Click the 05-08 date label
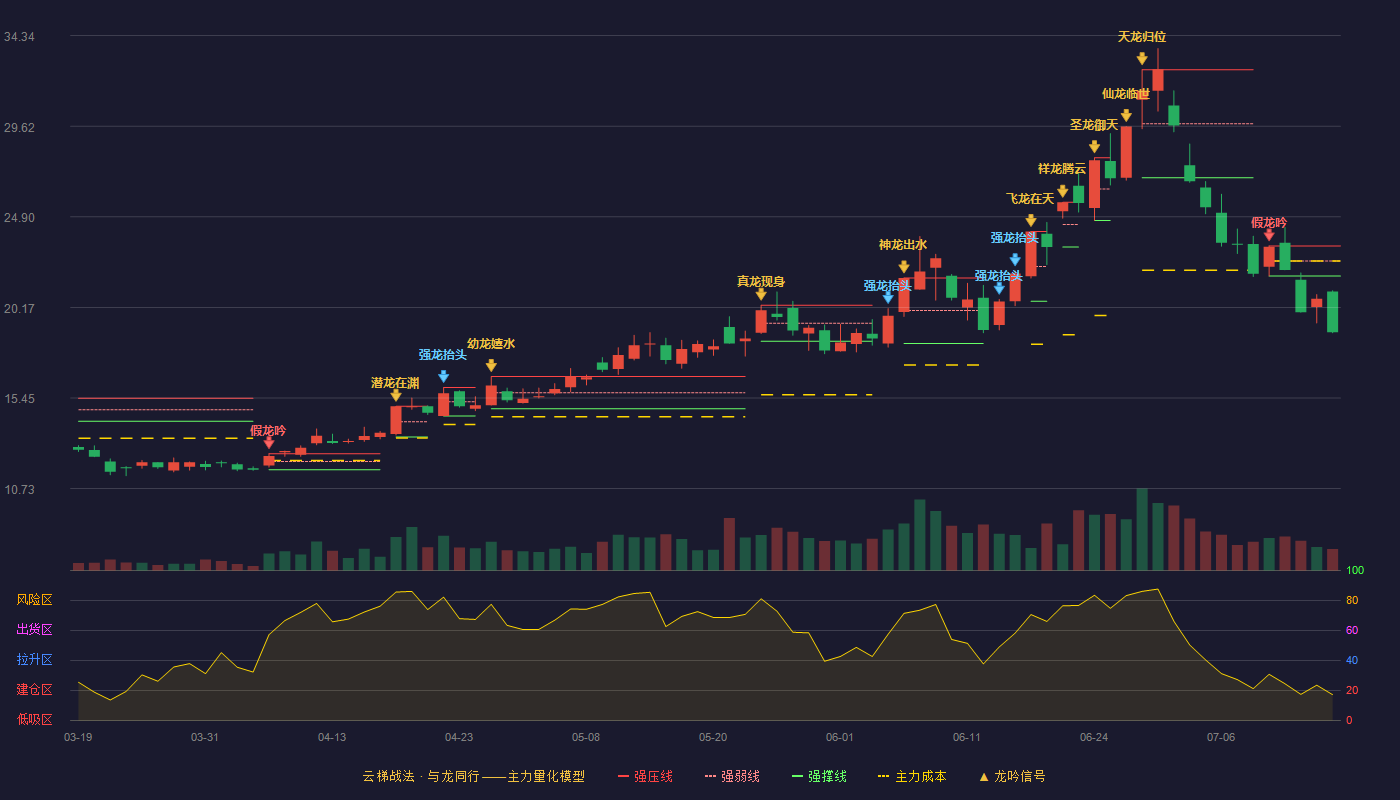This screenshot has width=1400, height=800. tap(586, 737)
